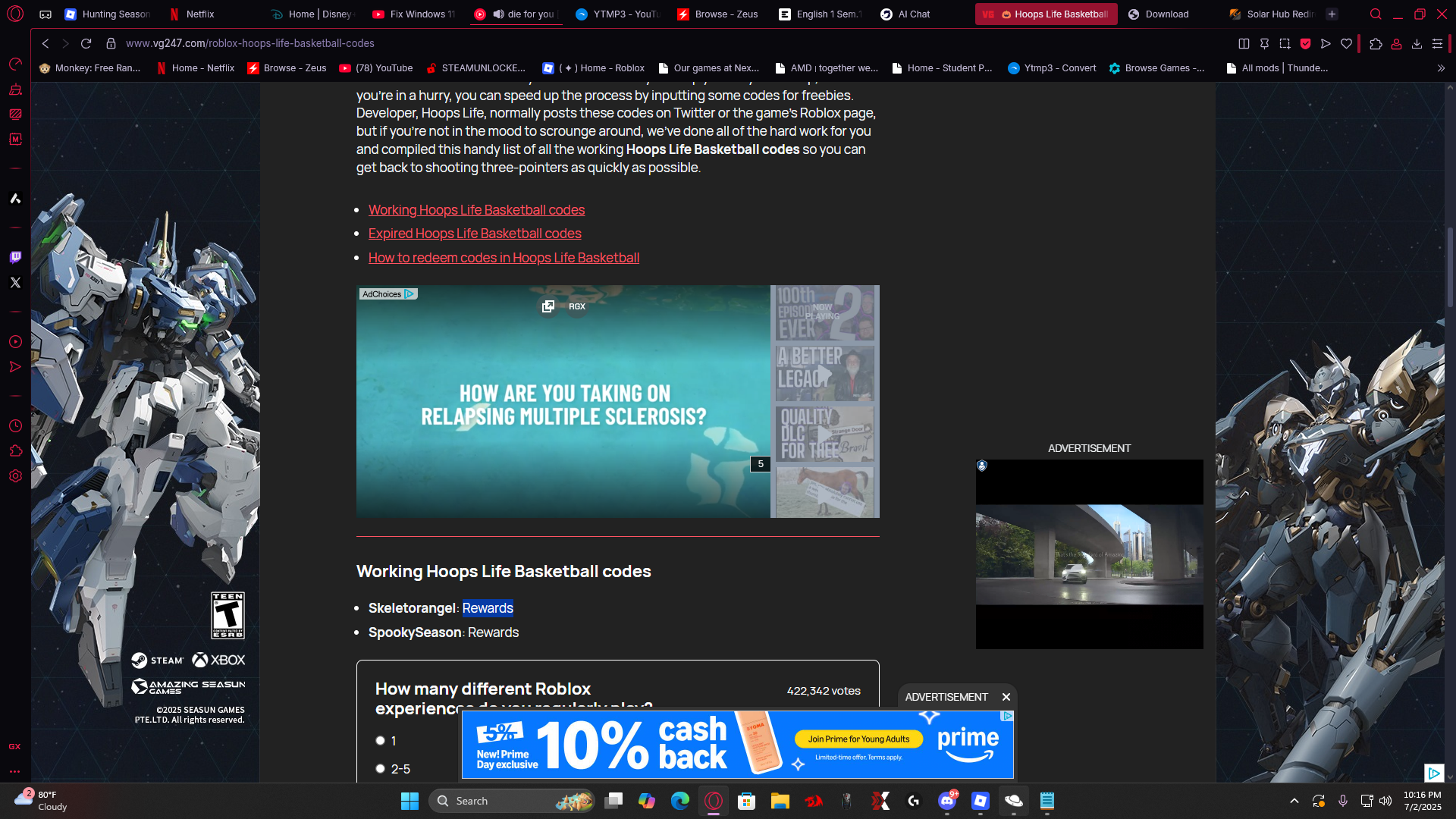This screenshot has width=1456, height=819.
Task: Open File Explorer from the taskbar
Action: 780,801
